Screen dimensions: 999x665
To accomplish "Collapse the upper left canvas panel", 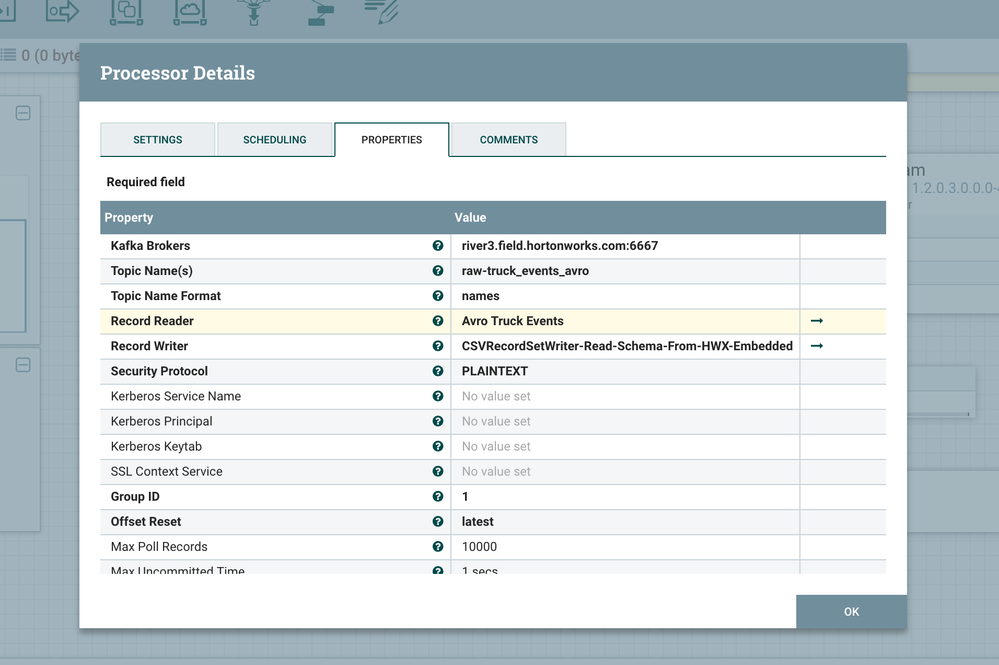I will click(x=23, y=113).
